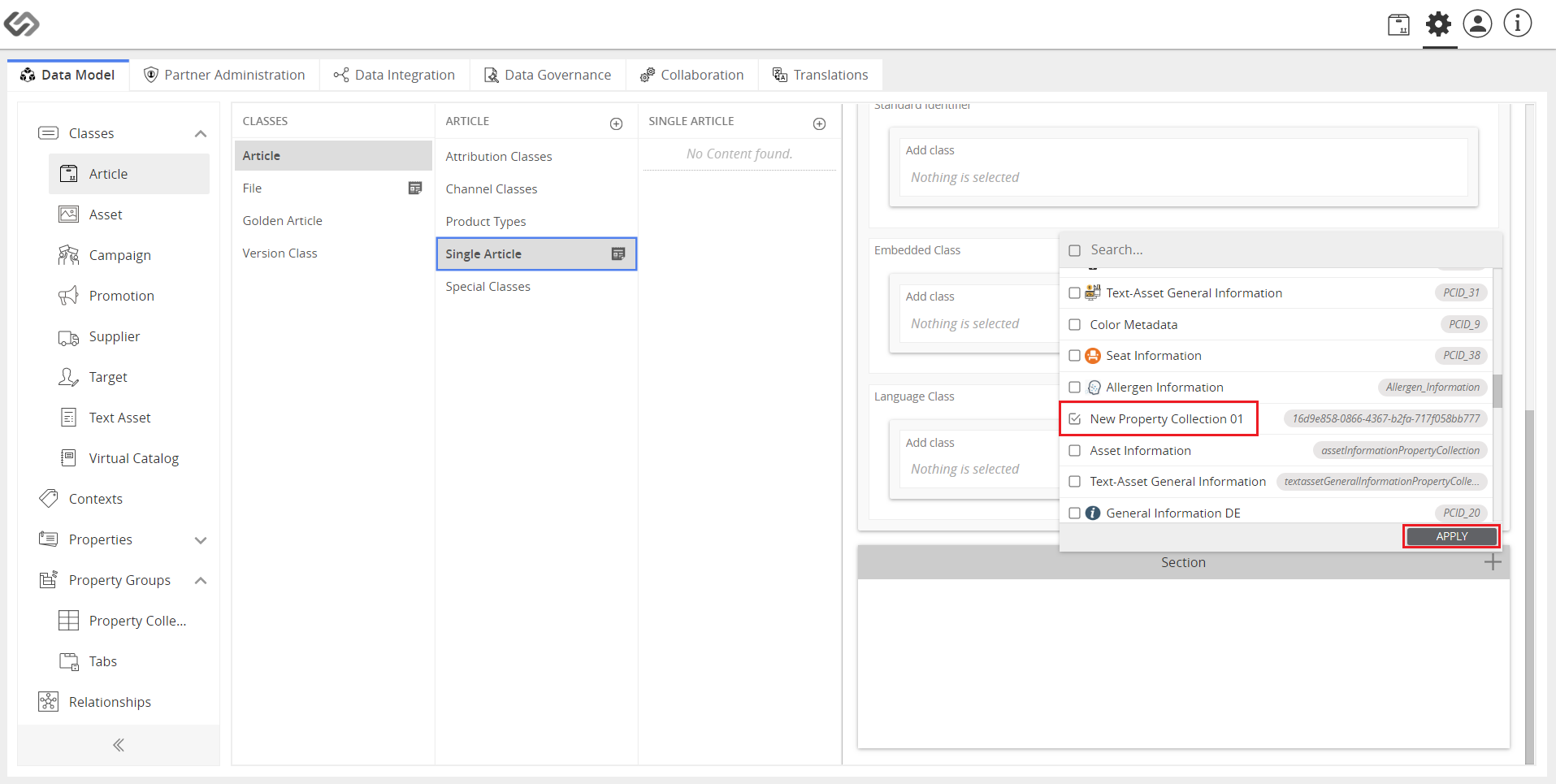
Task: Toggle the select-all checkbox beside Search
Action: pyautogui.click(x=1074, y=250)
